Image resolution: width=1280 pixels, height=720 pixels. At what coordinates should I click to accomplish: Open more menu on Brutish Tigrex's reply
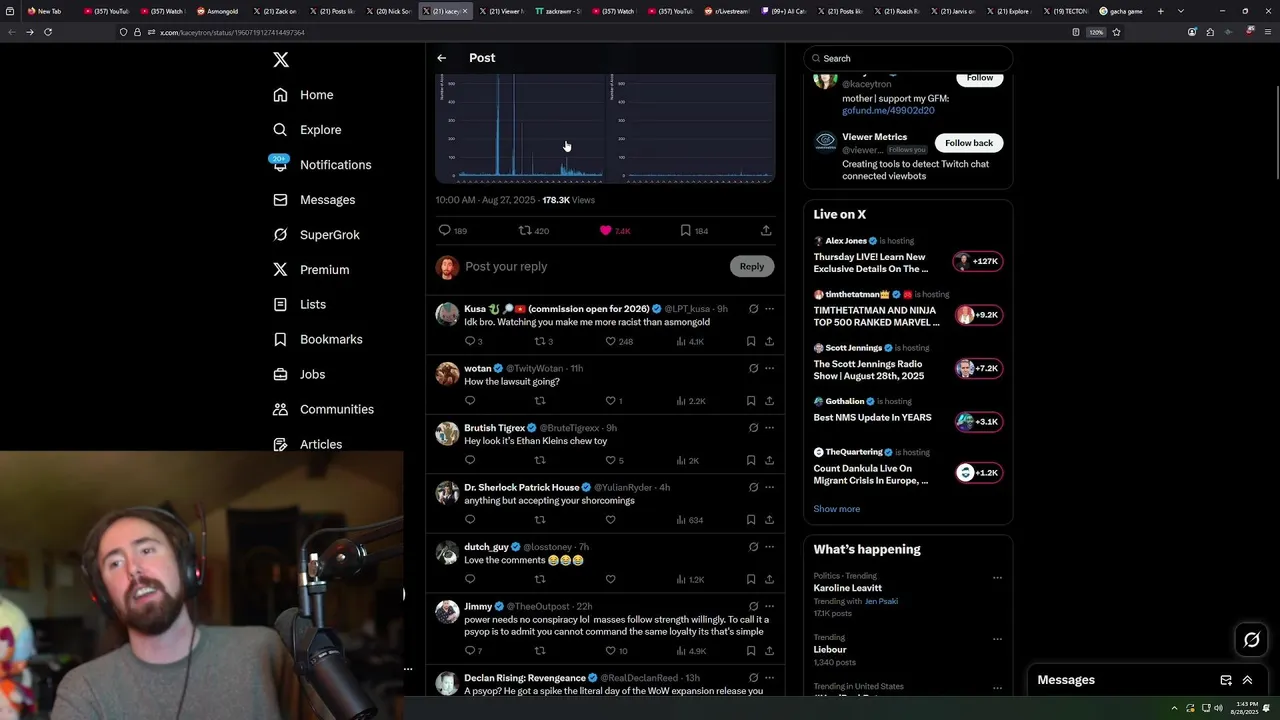769,427
